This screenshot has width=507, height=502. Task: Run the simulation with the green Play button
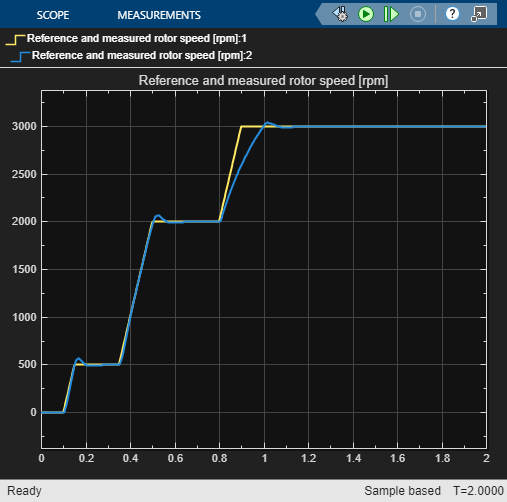(366, 14)
